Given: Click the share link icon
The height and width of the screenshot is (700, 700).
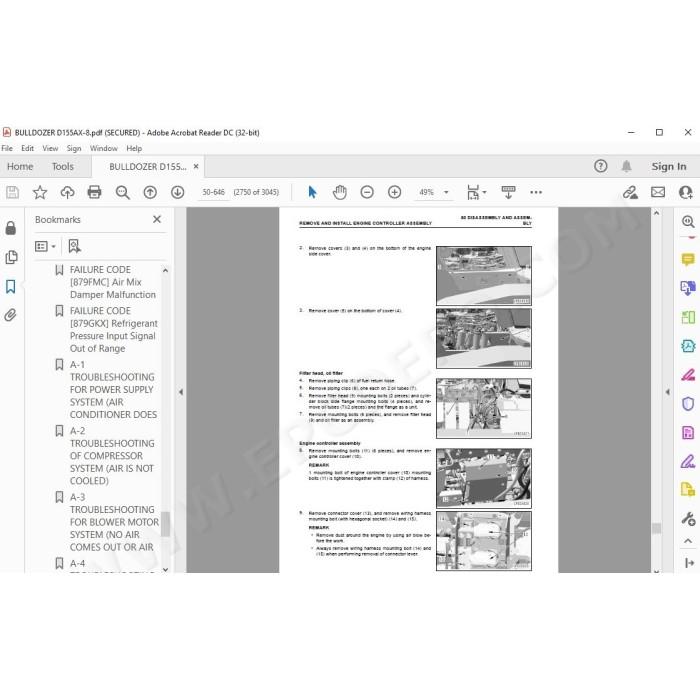Looking at the screenshot, I should pos(630,192).
